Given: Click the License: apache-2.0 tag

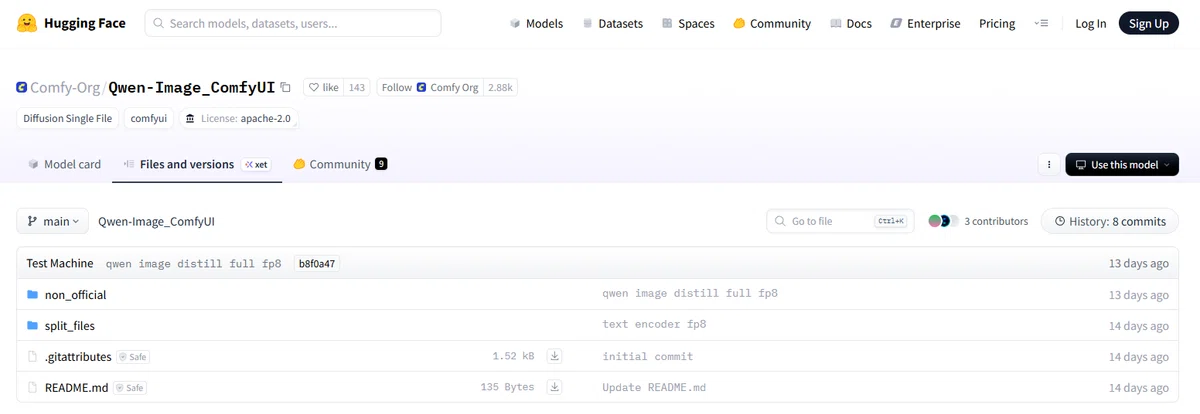Looking at the screenshot, I should coord(239,118).
